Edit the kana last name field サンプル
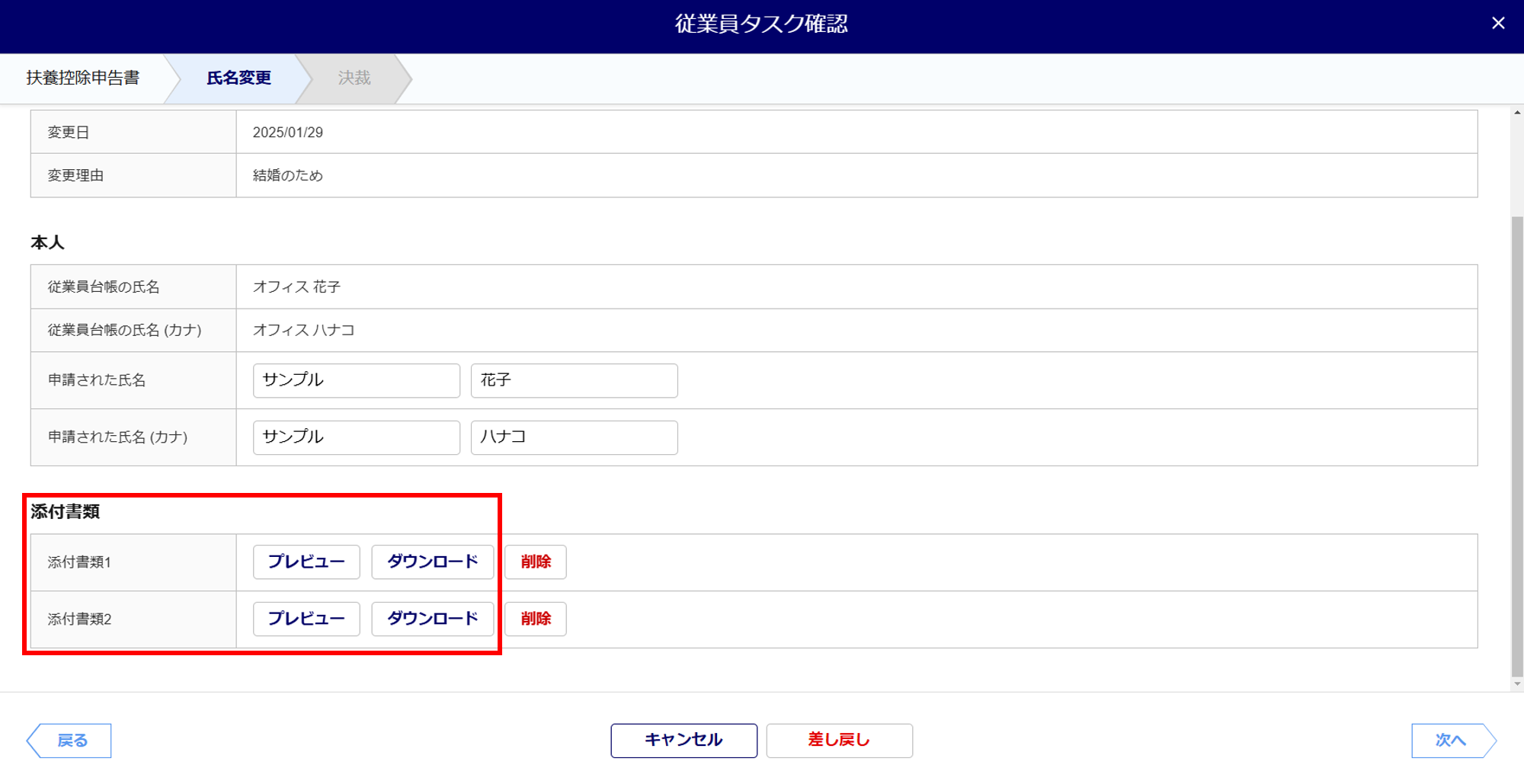The image size is (1524, 784). [357, 437]
